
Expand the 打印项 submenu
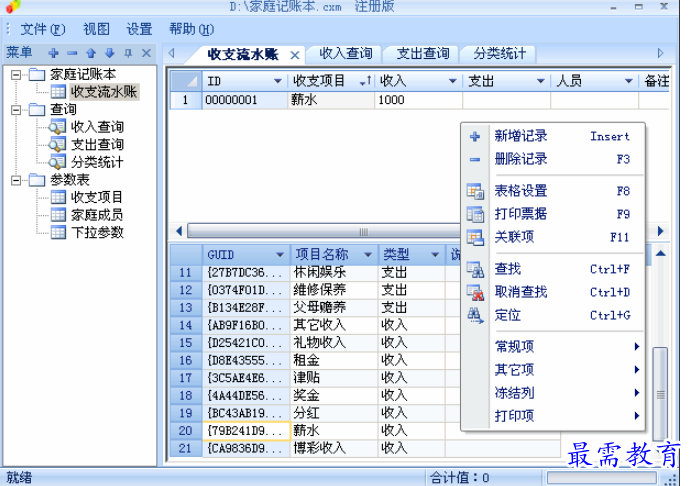[553, 416]
